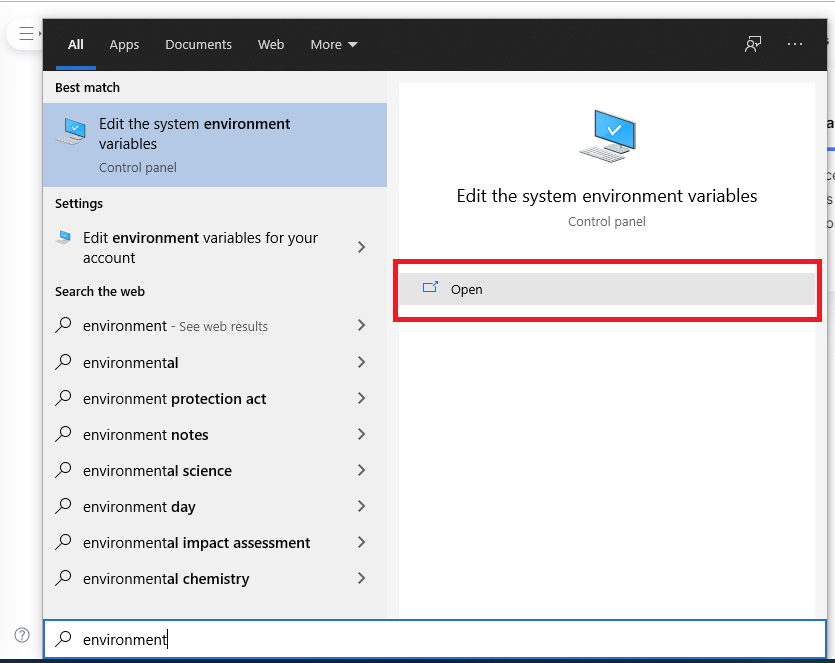Select 'environment - See web results' suggestion

click(x=215, y=325)
